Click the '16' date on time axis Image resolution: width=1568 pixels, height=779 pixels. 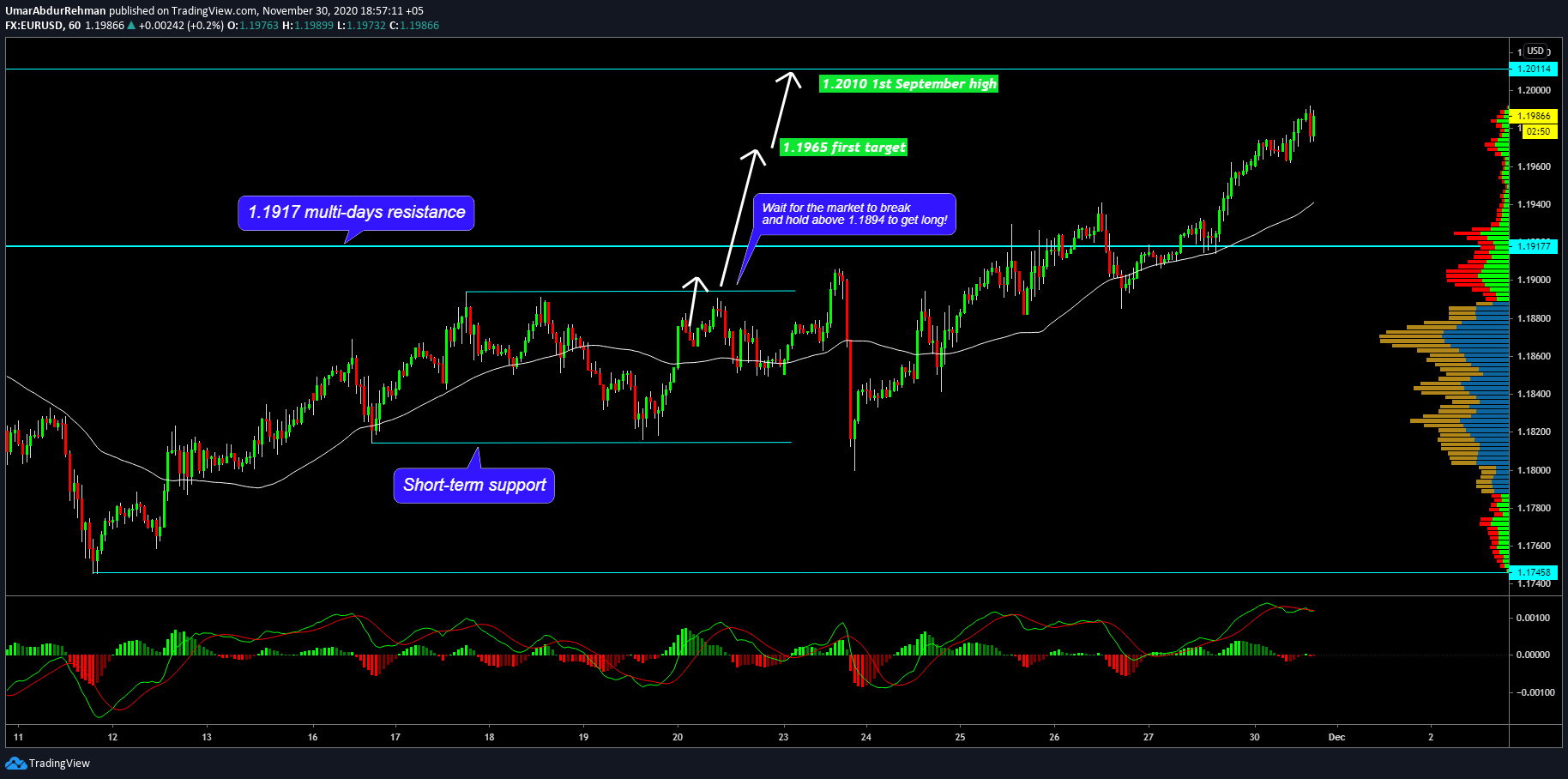coord(312,737)
